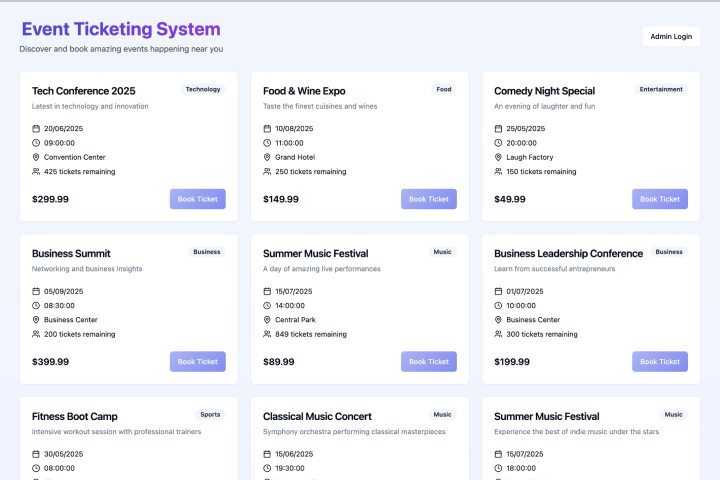Book a ticket for Tech Conference 2025
Screen dimensions: 720x480
click(197, 199)
